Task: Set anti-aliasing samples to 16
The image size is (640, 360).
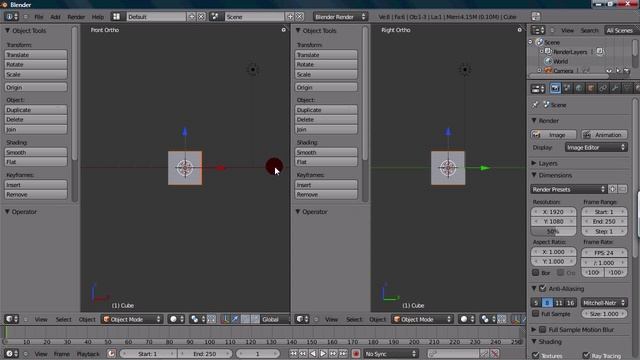Action: pos(570,303)
